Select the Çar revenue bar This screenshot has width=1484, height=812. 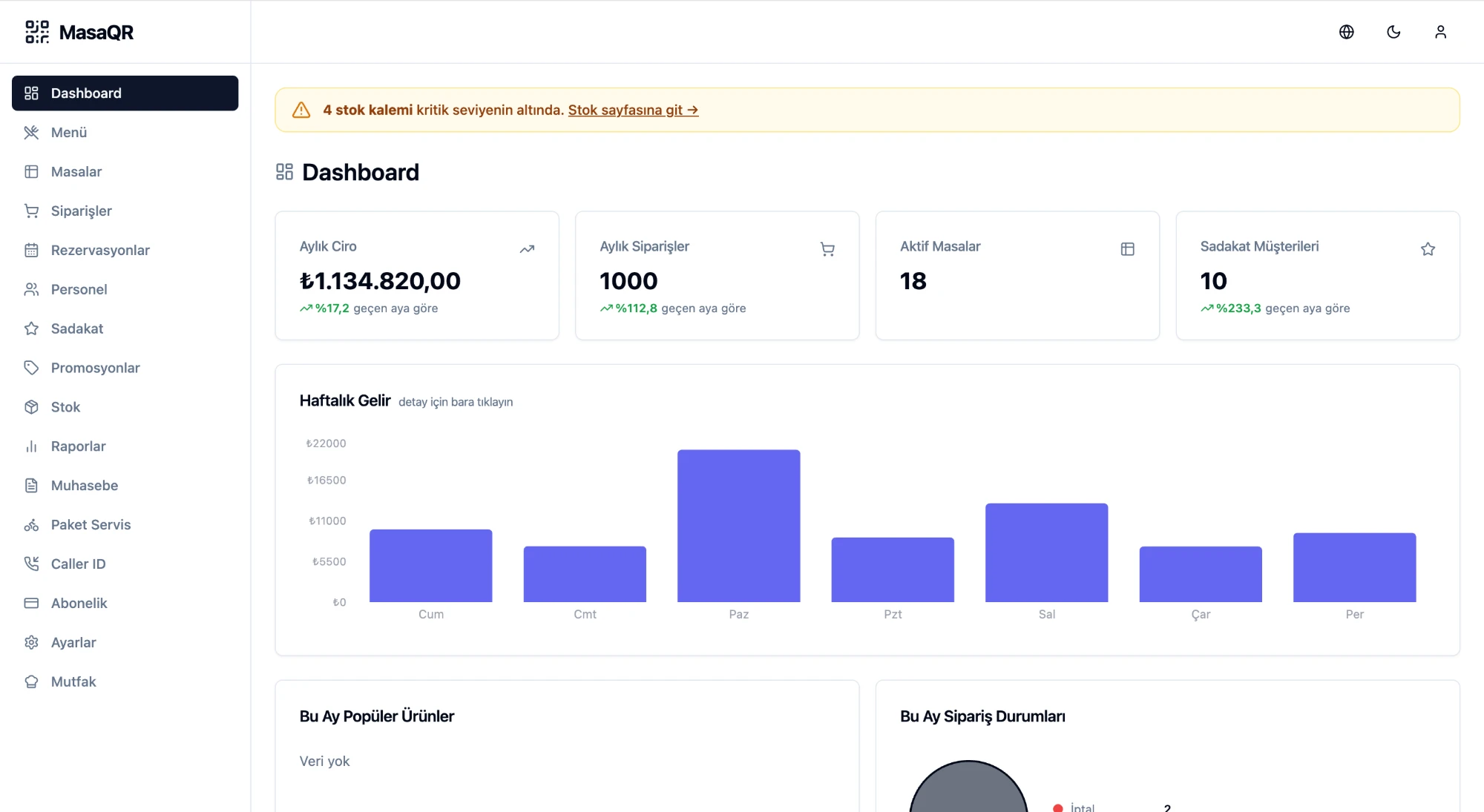click(x=1201, y=575)
